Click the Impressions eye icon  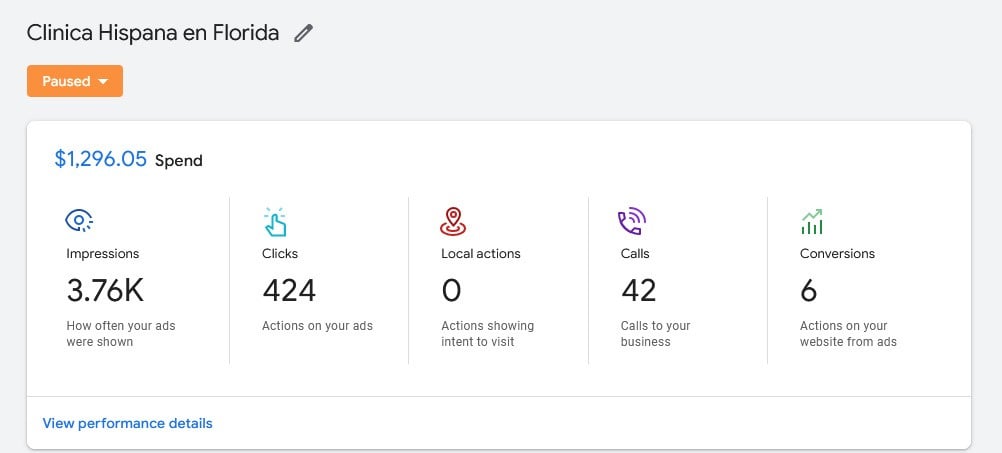click(x=79, y=221)
